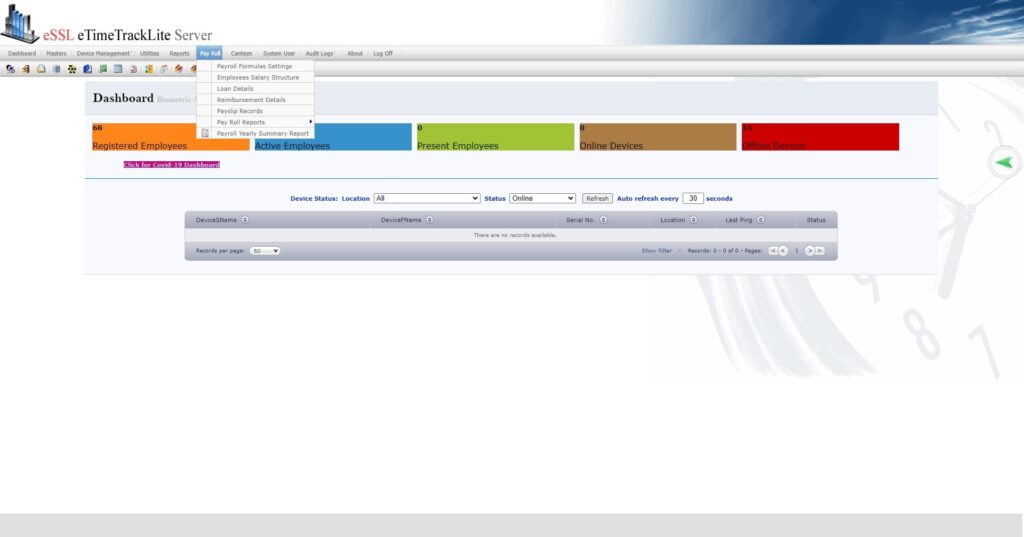Image resolution: width=1024 pixels, height=537 pixels.
Task: Open the Reports menu
Action: click(x=180, y=54)
